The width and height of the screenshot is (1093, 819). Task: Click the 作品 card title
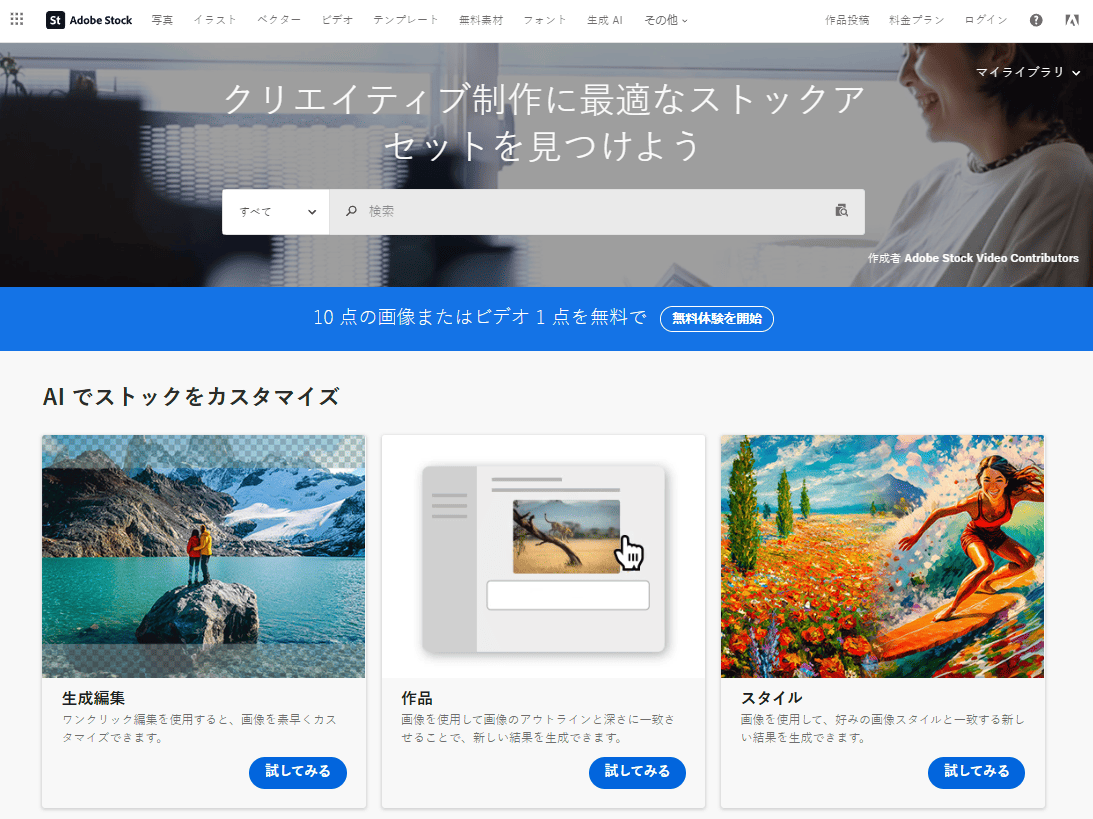click(417, 698)
